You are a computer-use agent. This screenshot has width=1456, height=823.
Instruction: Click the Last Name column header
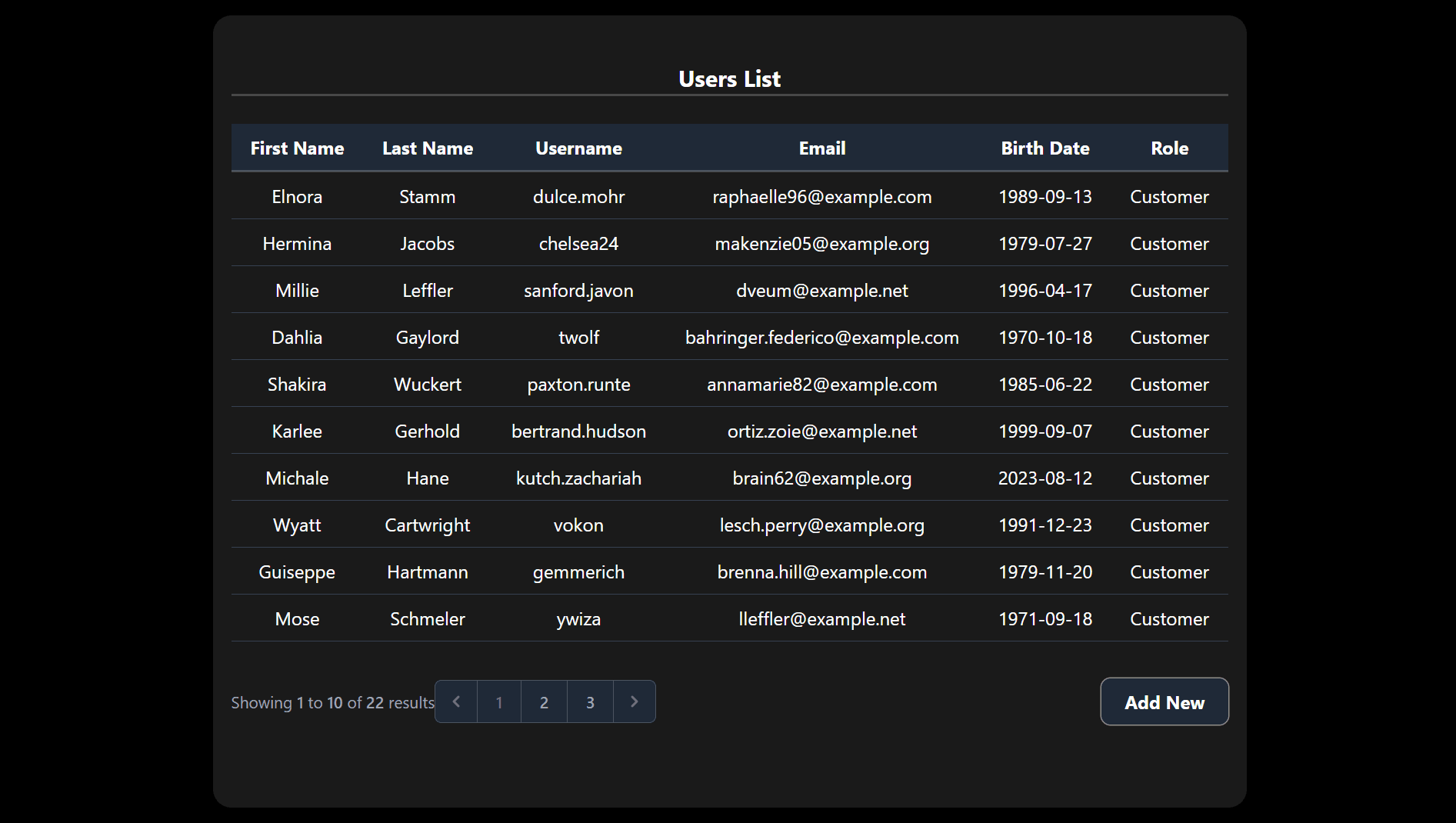(x=428, y=148)
